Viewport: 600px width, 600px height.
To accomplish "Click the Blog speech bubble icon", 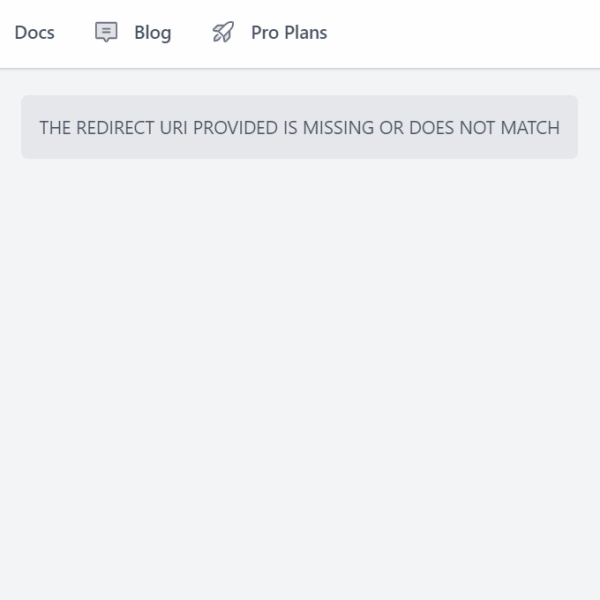I will click(106, 33).
